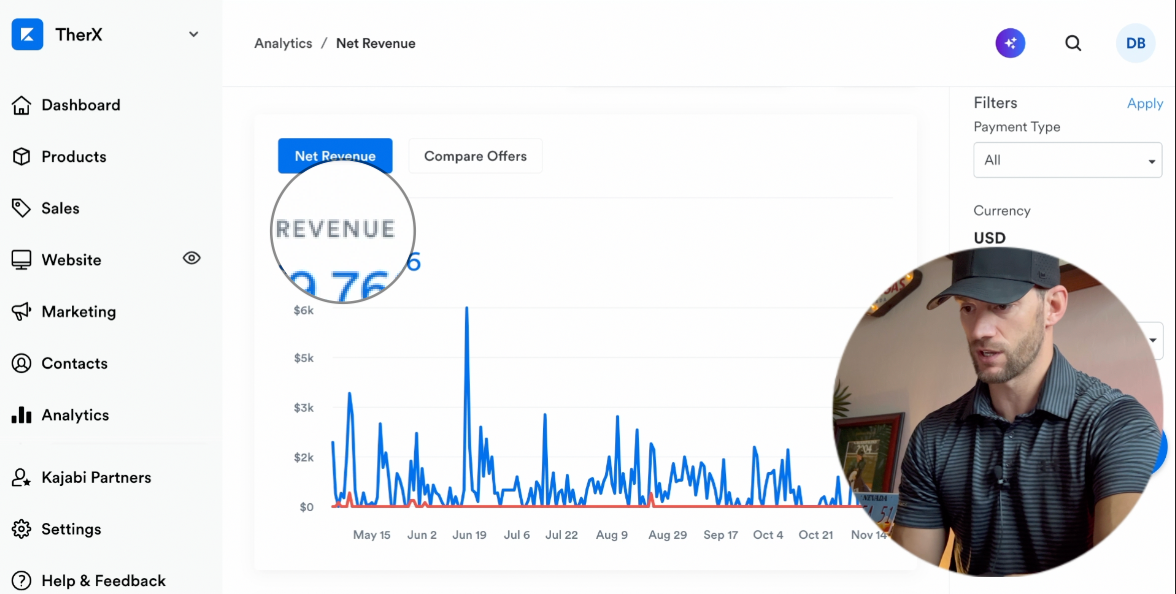The width and height of the screenshot is (1176, 594).
Task: Open Dashboard from the sidebar
Action: click(x=80, y=105)
